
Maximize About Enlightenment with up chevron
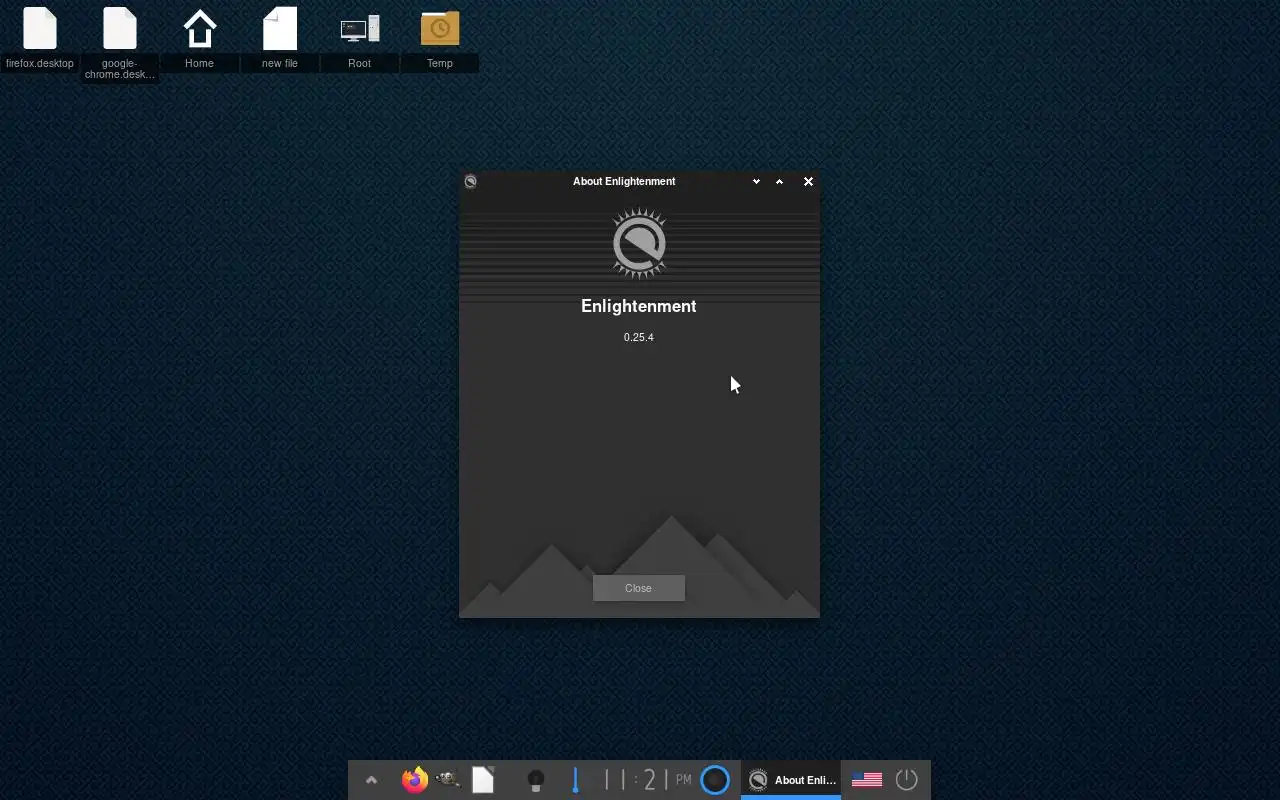(x=779, y=182)
